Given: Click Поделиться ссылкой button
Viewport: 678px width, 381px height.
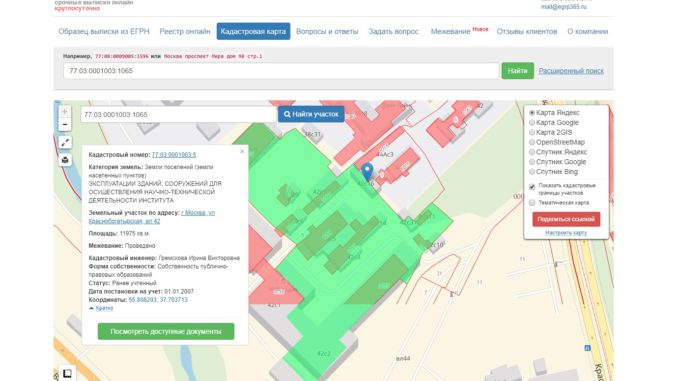Looking at the screenshot, I should click(x=566, y=219).
